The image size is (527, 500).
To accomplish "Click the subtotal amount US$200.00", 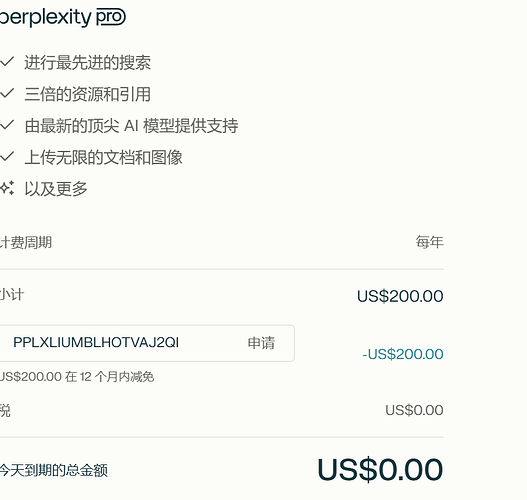I will (x=400, y=296).
